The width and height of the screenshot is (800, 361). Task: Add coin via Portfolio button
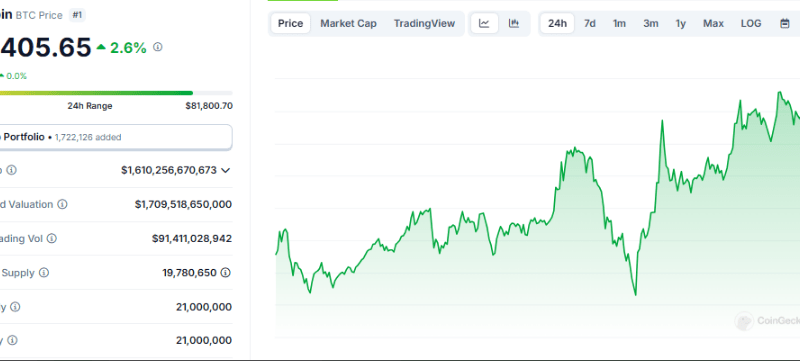click(115, 137)
